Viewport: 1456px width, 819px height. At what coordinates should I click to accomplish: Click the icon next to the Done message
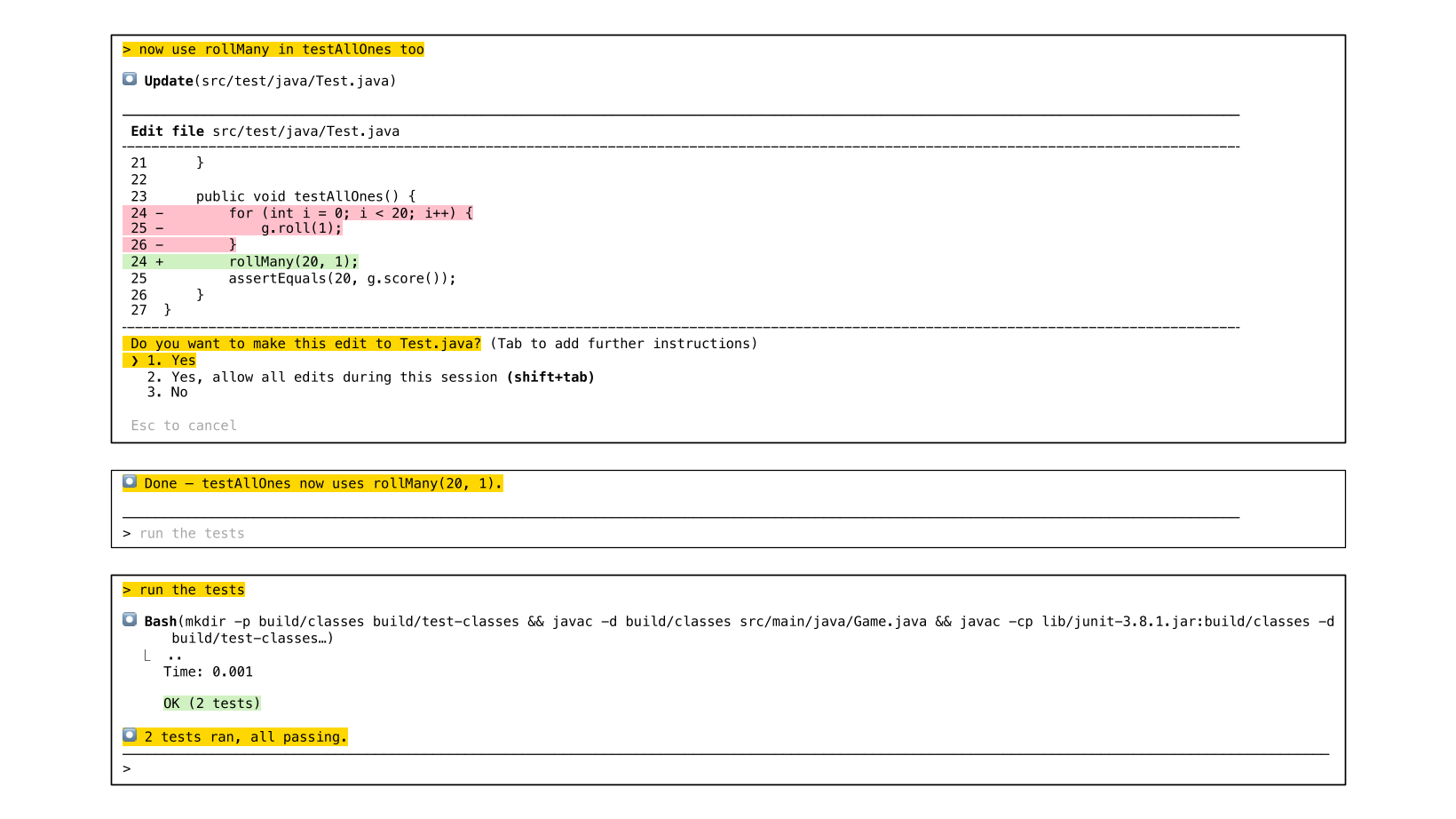[130, 482]
